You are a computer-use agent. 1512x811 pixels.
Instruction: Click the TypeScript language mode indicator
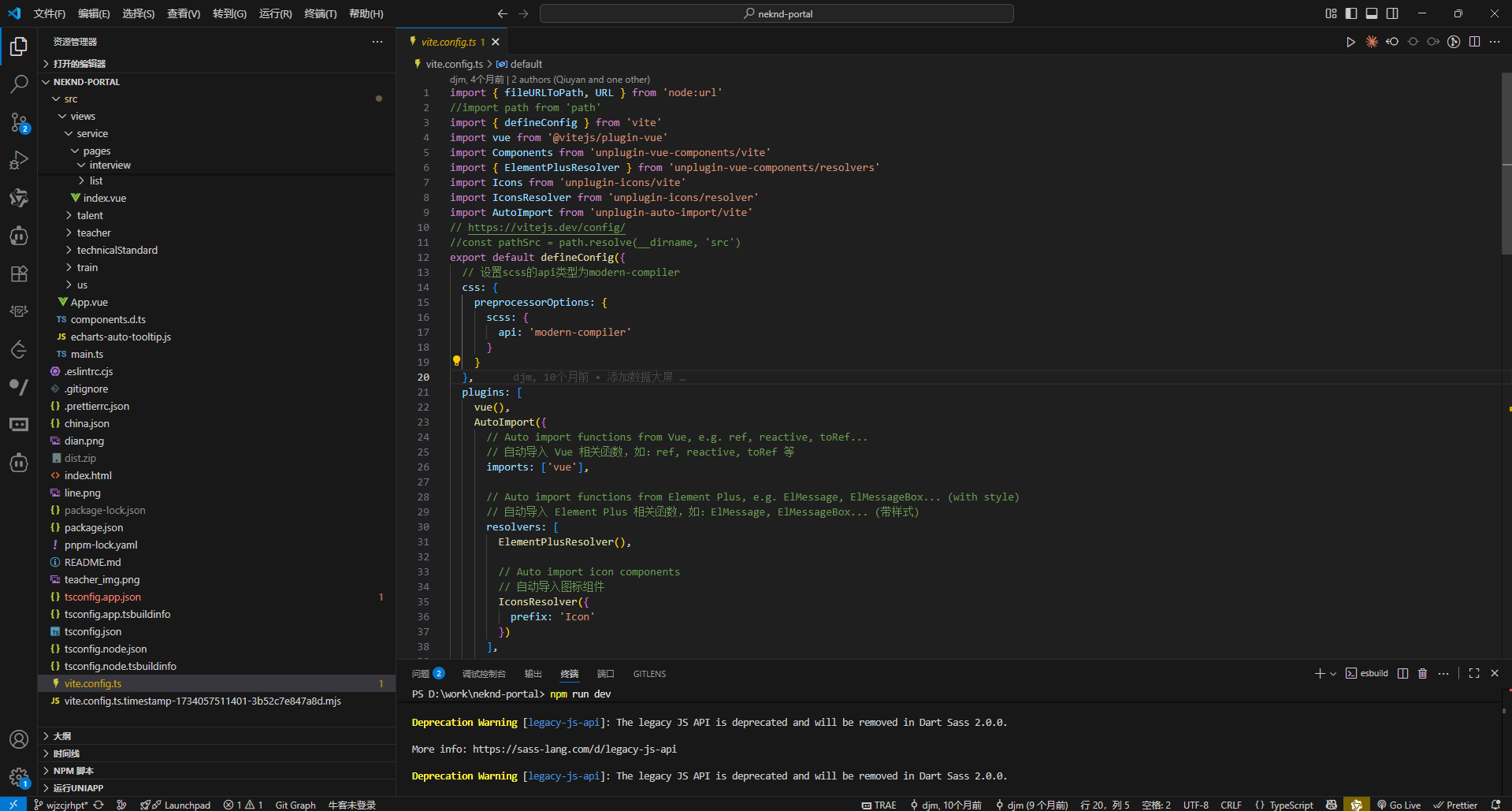[x=1291, y=805]
